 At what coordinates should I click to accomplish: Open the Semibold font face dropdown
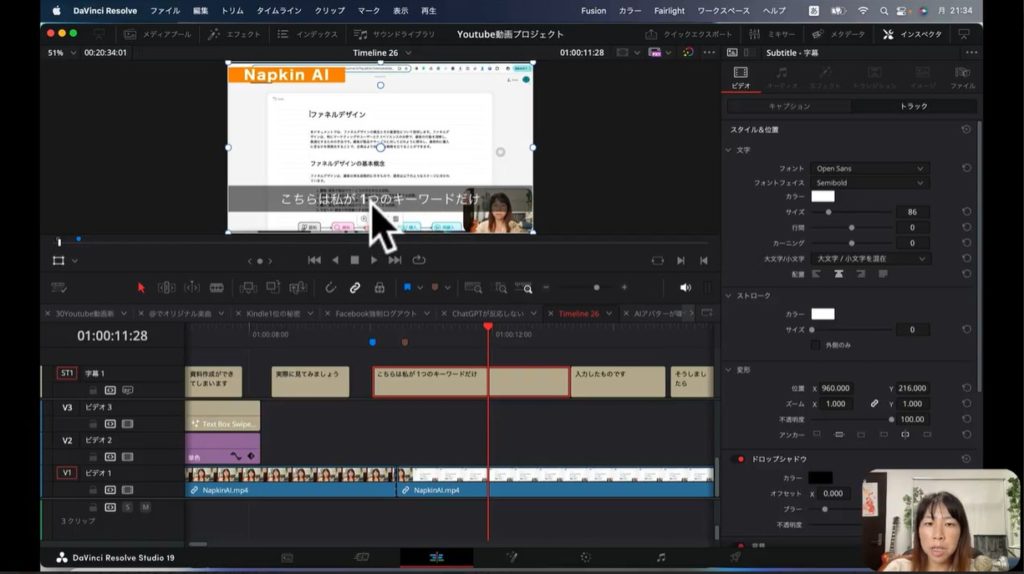(869, 183)
